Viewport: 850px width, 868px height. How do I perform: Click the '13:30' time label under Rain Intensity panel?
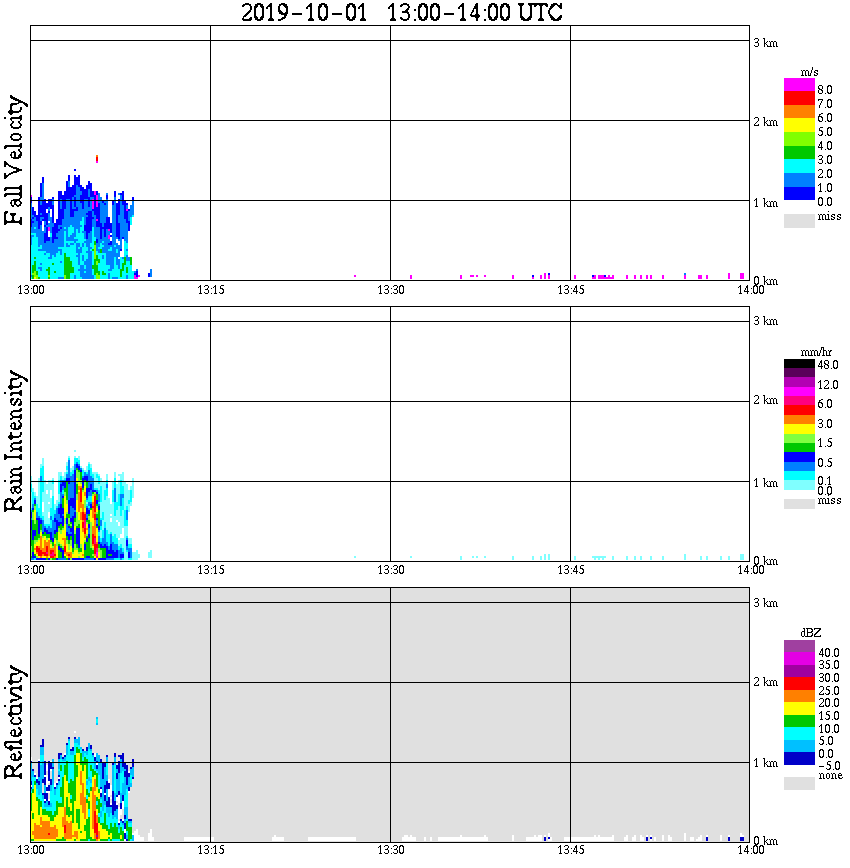click(391, 570)
